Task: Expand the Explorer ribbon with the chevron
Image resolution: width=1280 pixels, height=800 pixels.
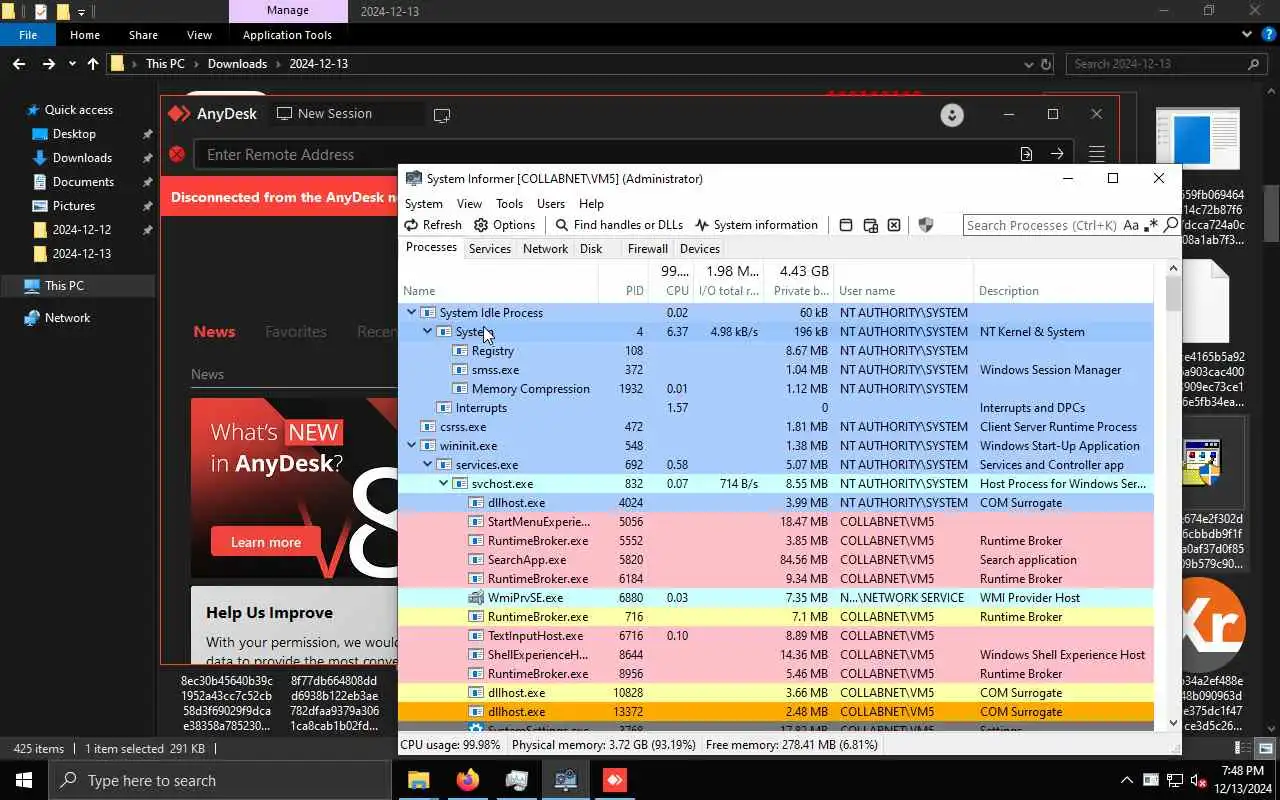Action: point(1246,34)
